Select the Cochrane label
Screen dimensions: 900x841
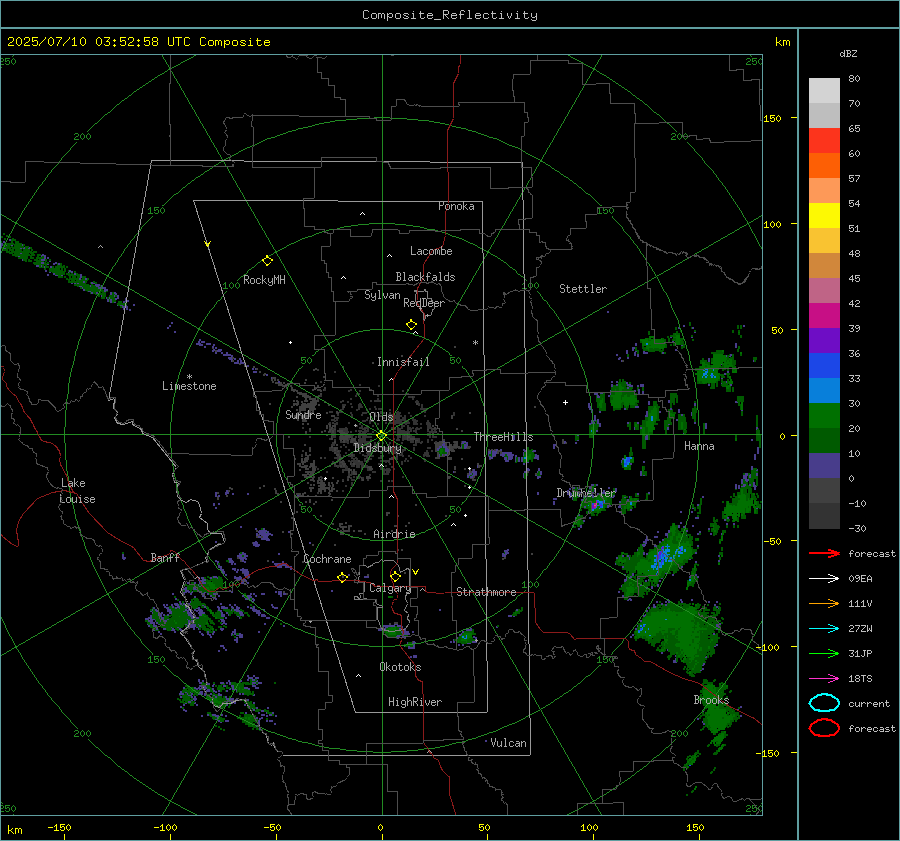327,559
